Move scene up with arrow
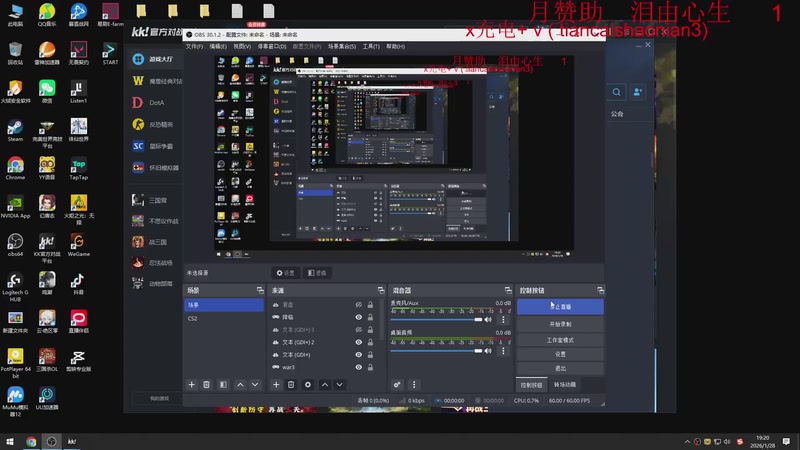 (x=240, y=385)
